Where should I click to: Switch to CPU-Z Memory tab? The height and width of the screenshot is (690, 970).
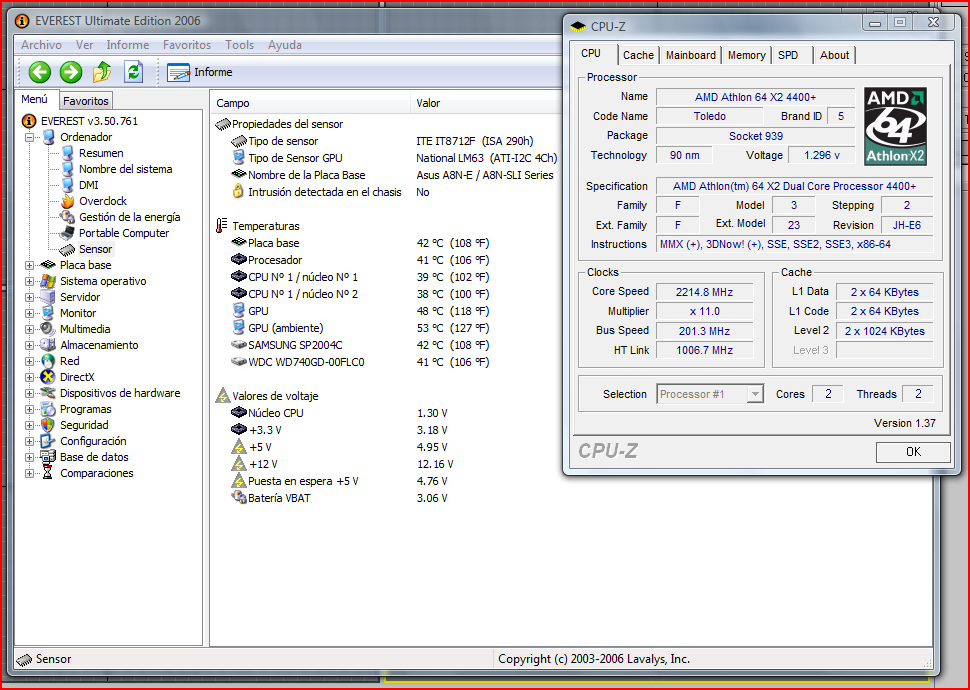click(747, 55)
